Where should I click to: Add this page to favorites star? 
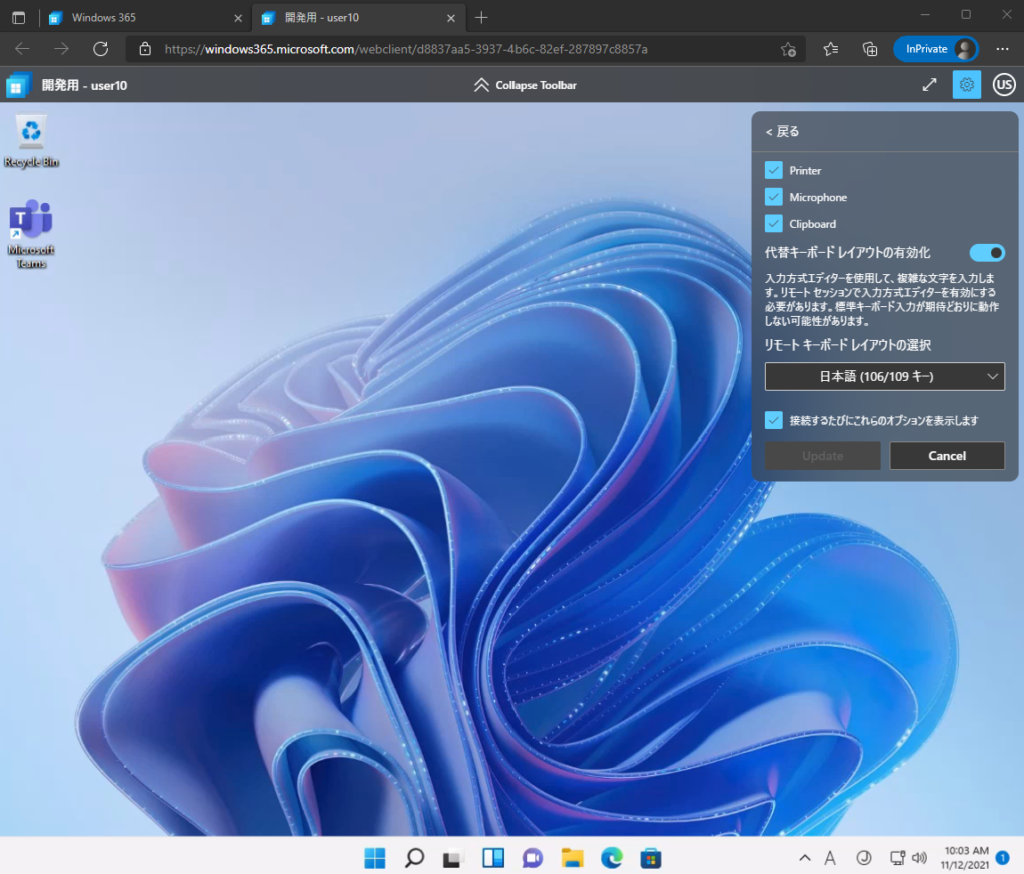pyautogui.click(x=788, y=49)
